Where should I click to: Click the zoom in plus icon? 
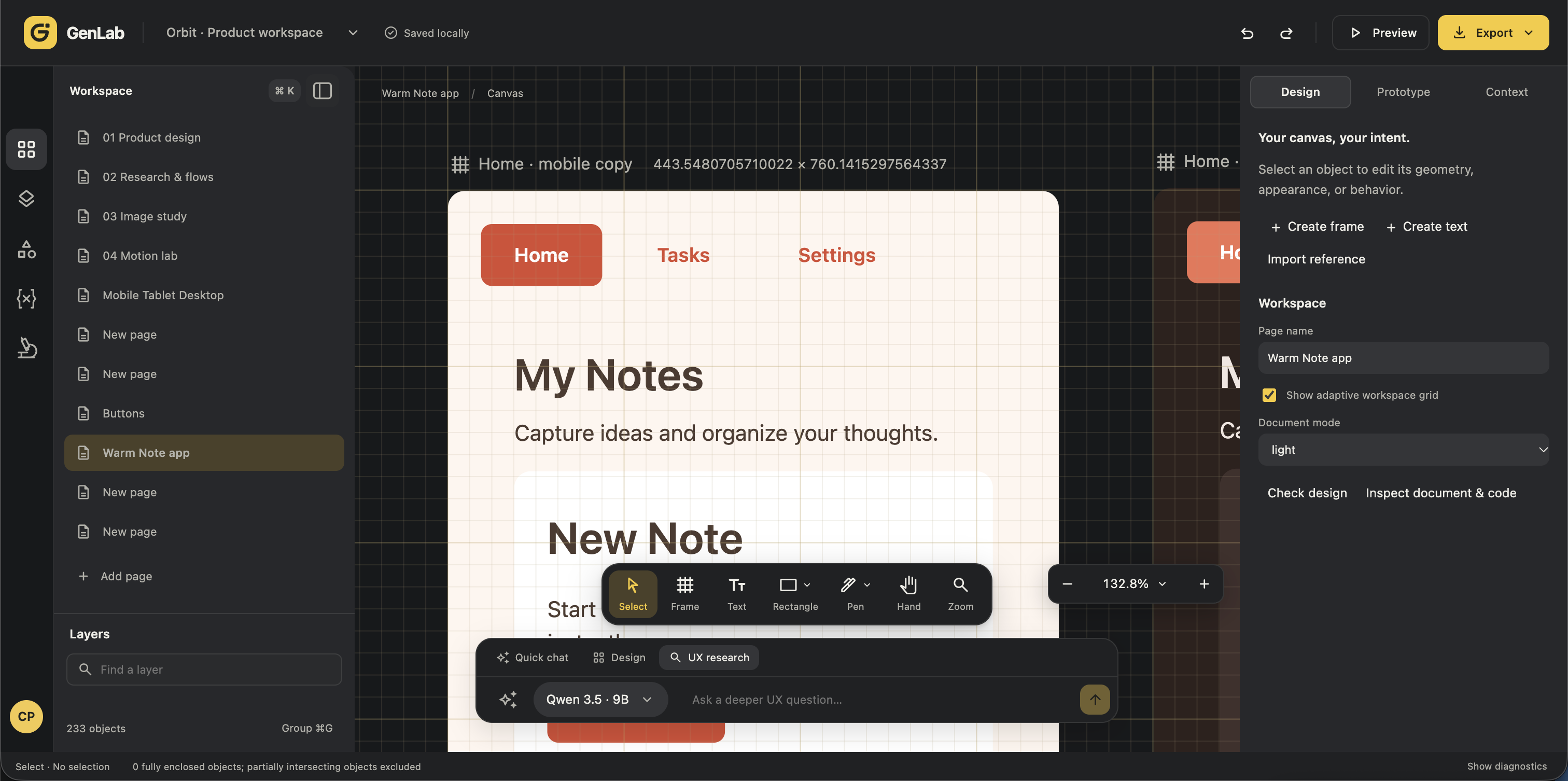pos(1203,584)
